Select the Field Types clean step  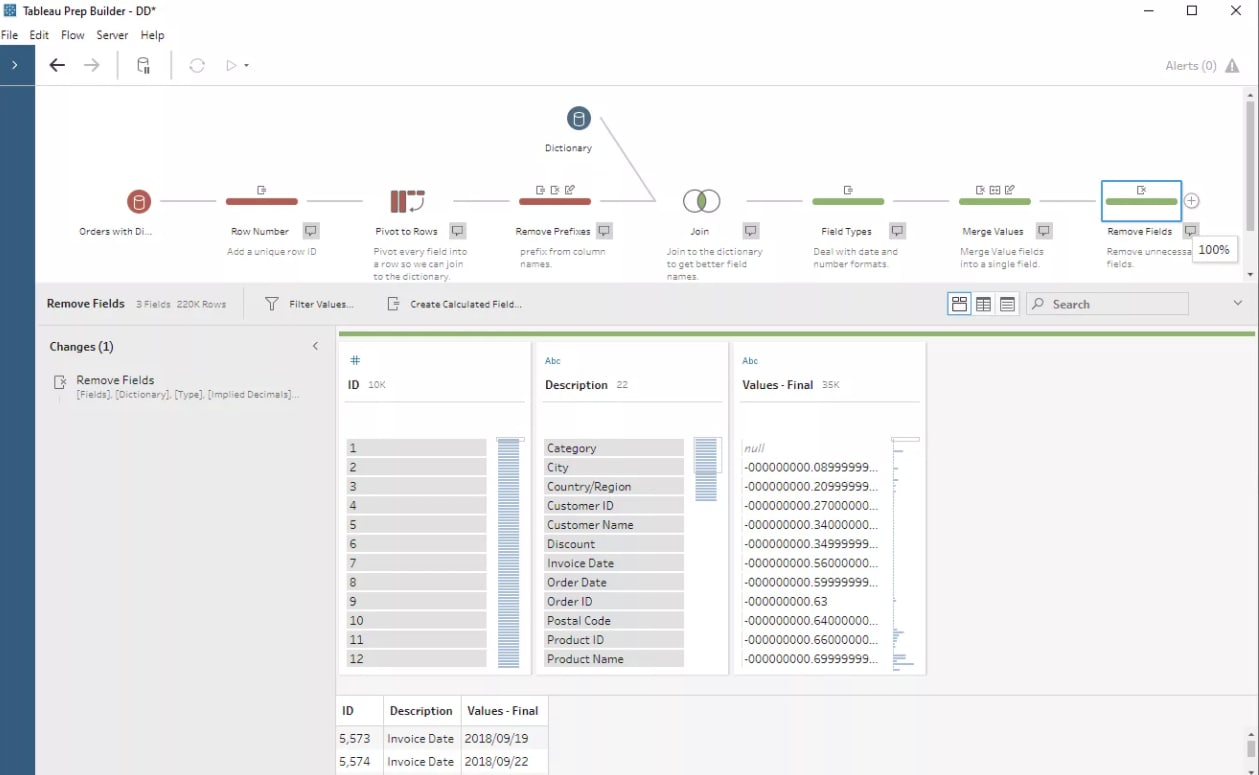pyautogui.click(x=848, y=201)
